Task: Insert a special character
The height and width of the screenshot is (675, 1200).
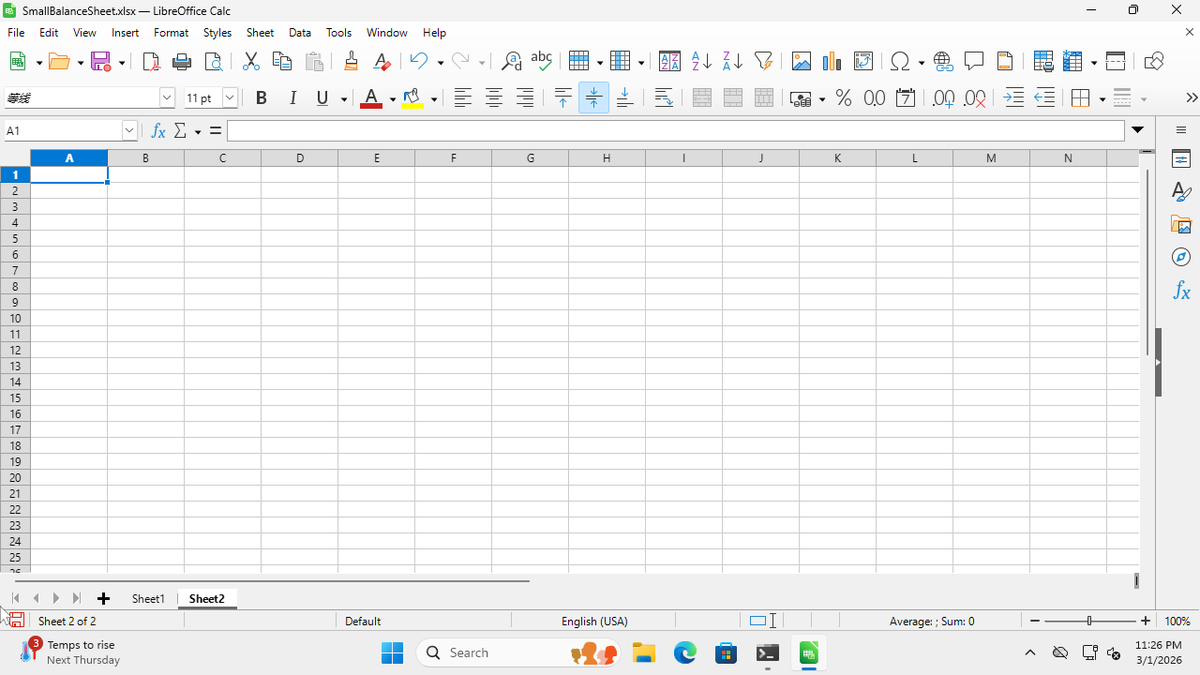Action: (899, 61)
